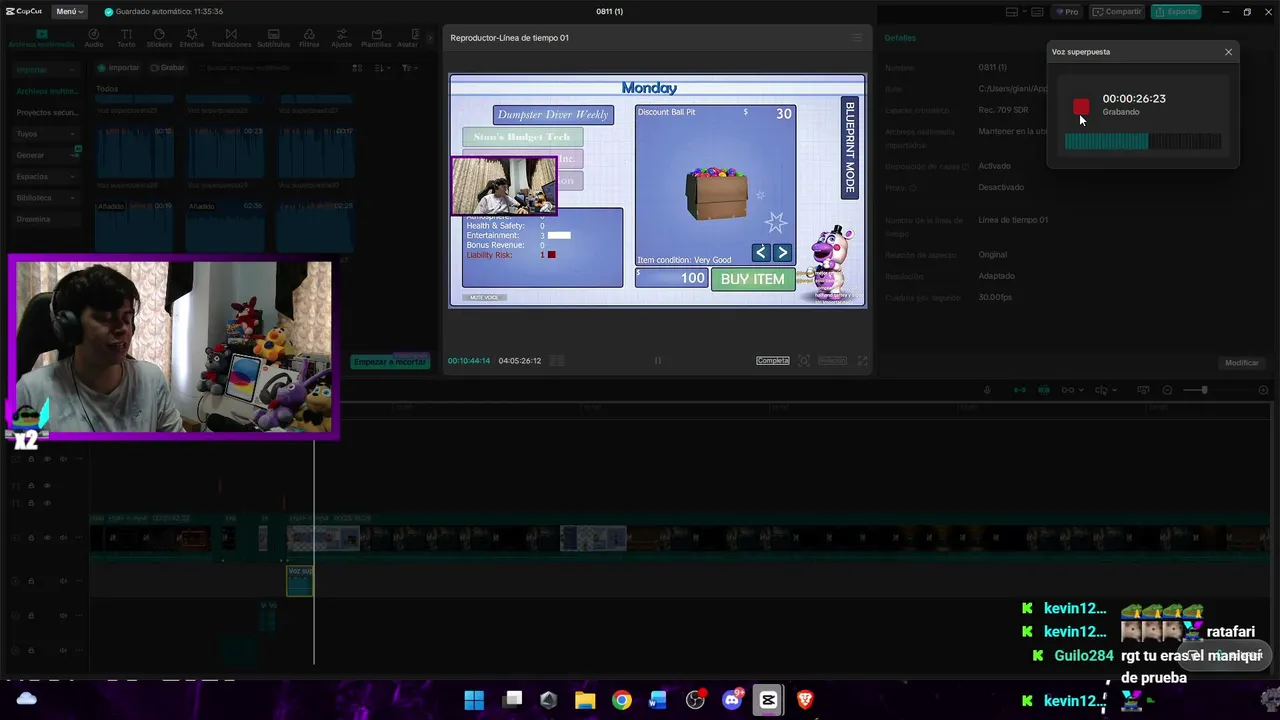Open CapCut from the taskbar

coord(768,700)
